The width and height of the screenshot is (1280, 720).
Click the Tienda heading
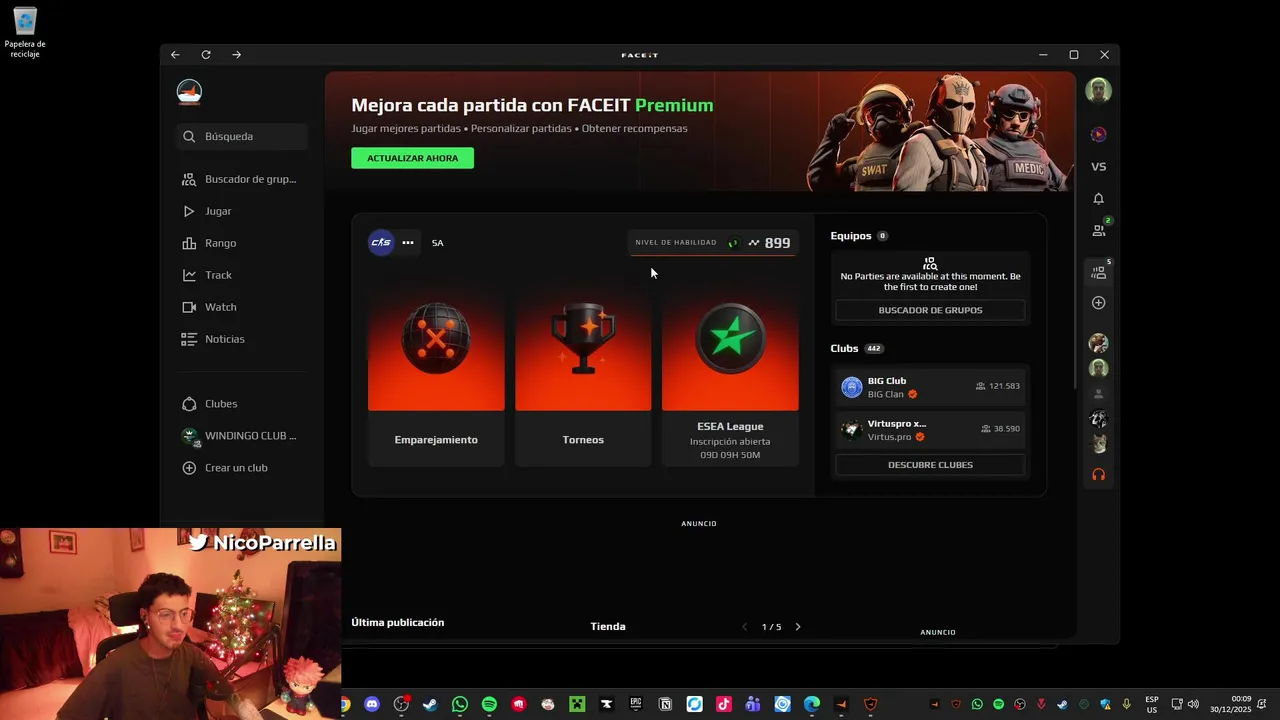(608, 627)
